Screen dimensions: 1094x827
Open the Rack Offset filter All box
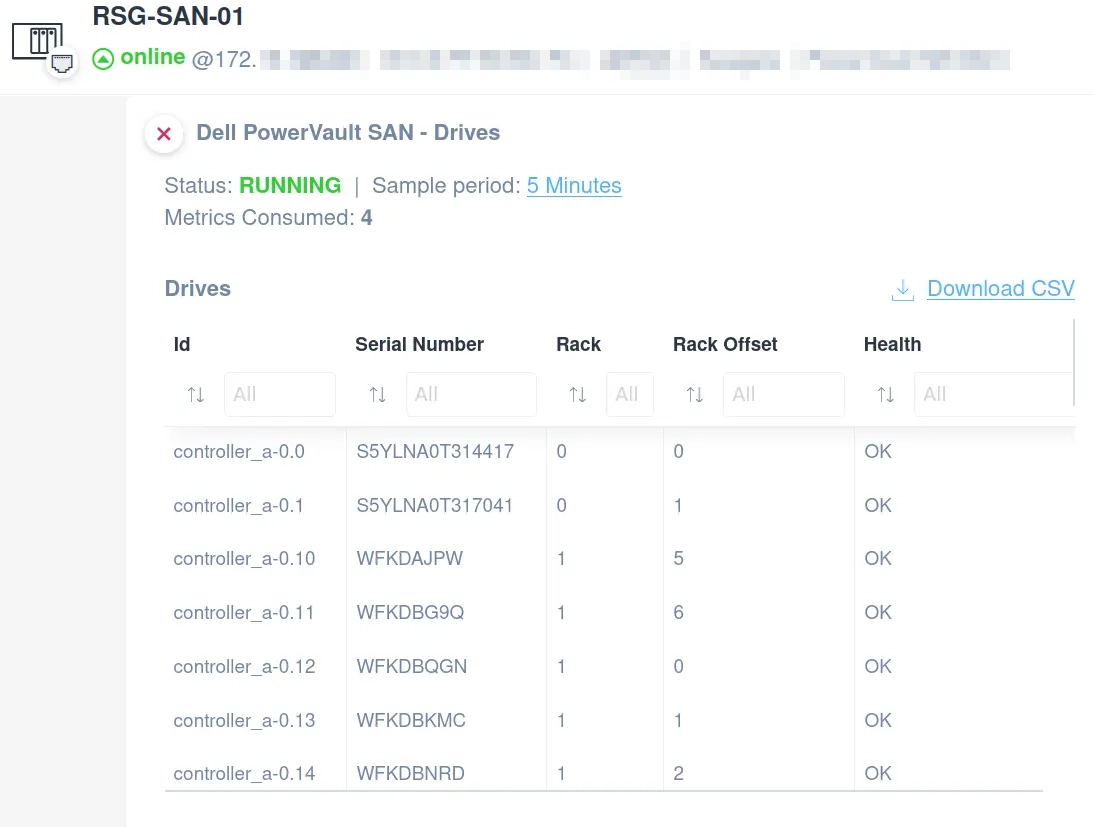pyautogui.click(x=783, y=394)
